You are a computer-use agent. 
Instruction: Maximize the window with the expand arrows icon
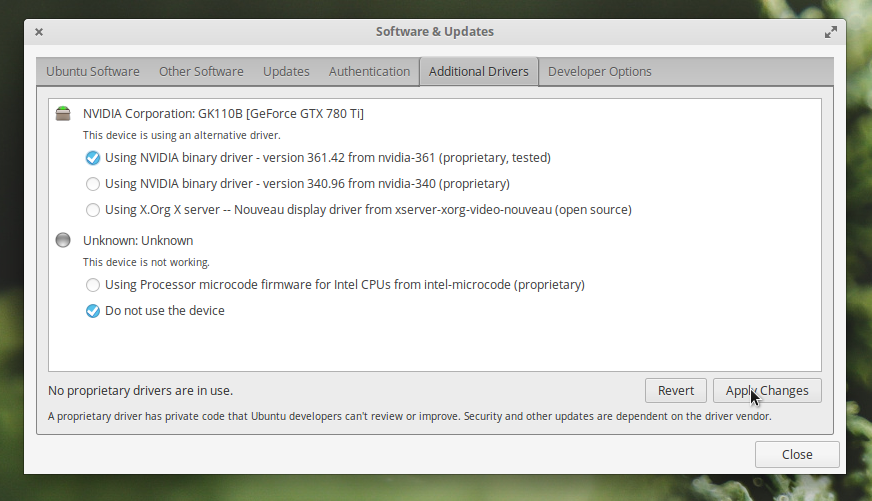pyautogui.click(x=830, y=32)
